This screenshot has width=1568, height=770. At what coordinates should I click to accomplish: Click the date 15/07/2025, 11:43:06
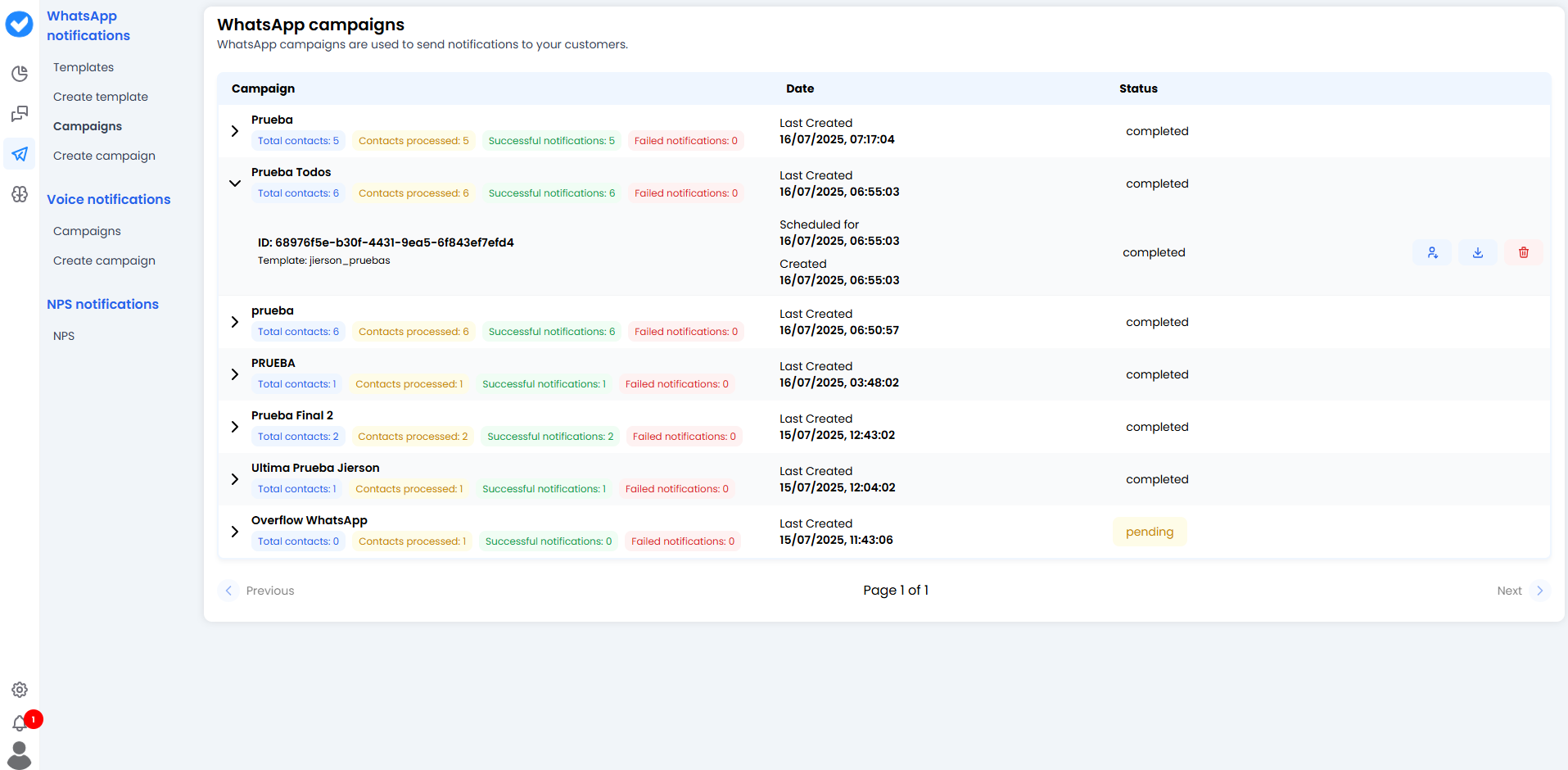pyautogui.click(x=836, y=540)
